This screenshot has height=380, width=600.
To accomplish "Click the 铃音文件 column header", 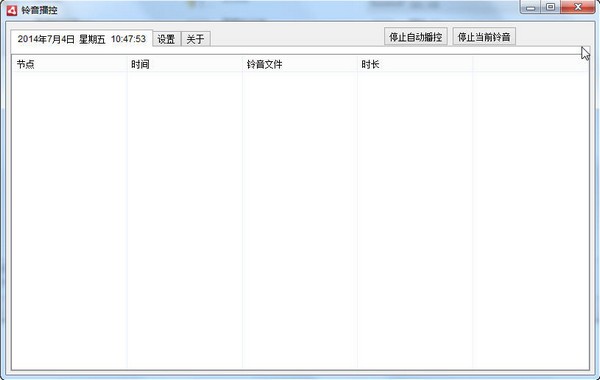I will pyautogui.click(x=300, y=64).
